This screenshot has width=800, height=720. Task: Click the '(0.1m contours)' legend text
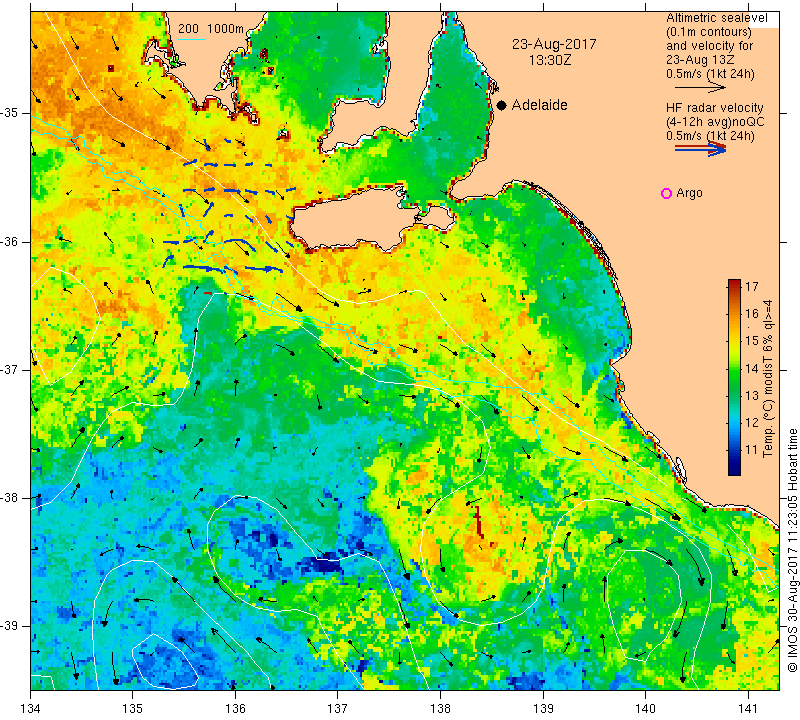point(709,32)
